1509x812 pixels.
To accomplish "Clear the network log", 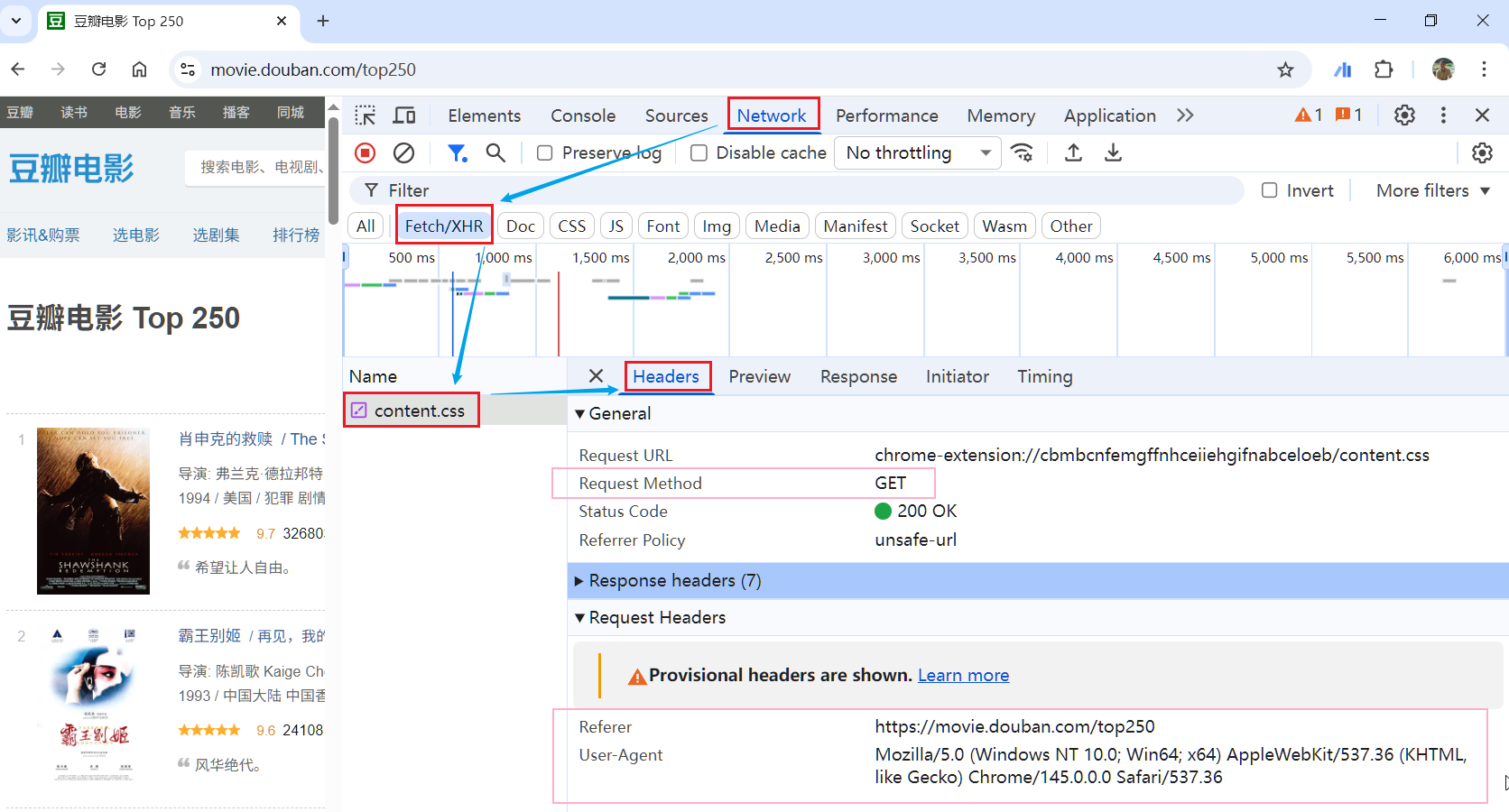I will coord(403,153).
